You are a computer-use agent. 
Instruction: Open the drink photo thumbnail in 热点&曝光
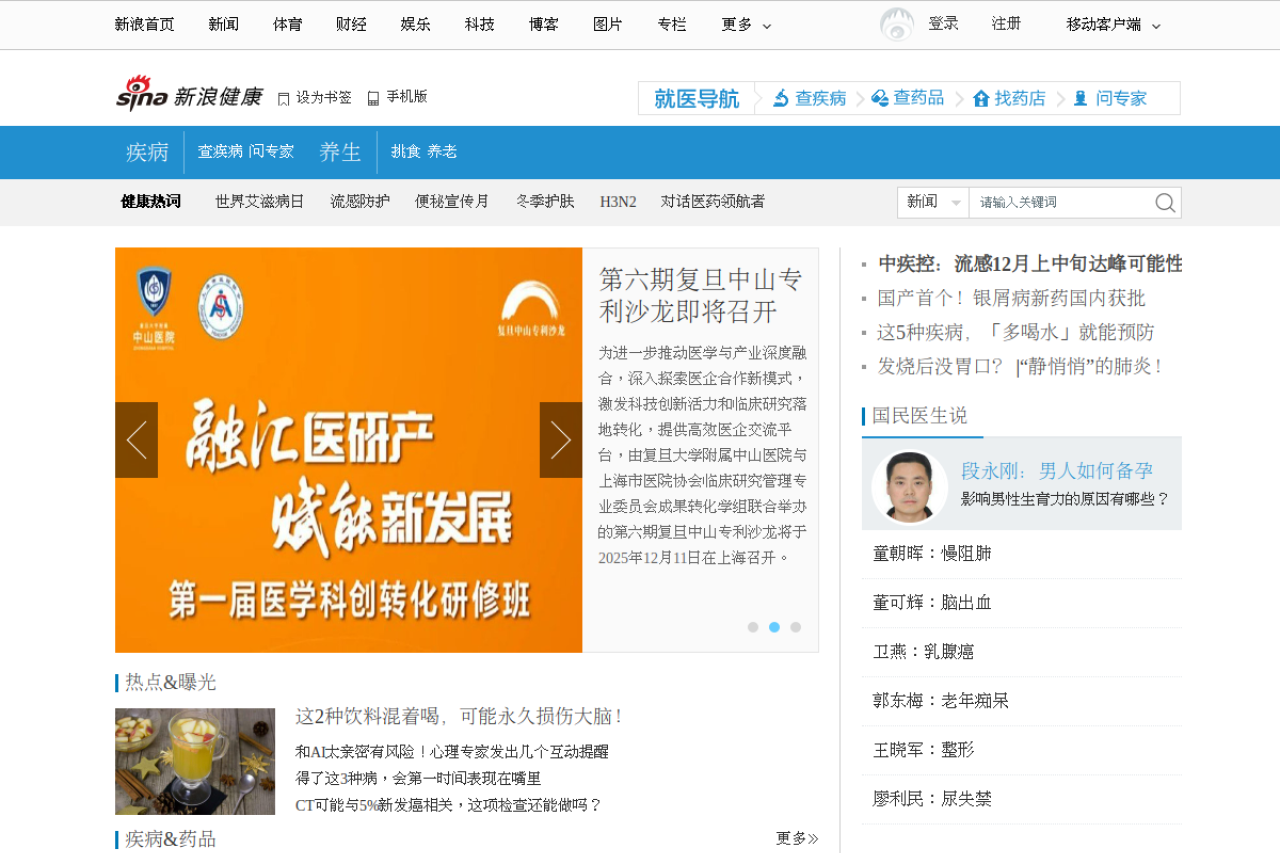(x=195, y=762)
